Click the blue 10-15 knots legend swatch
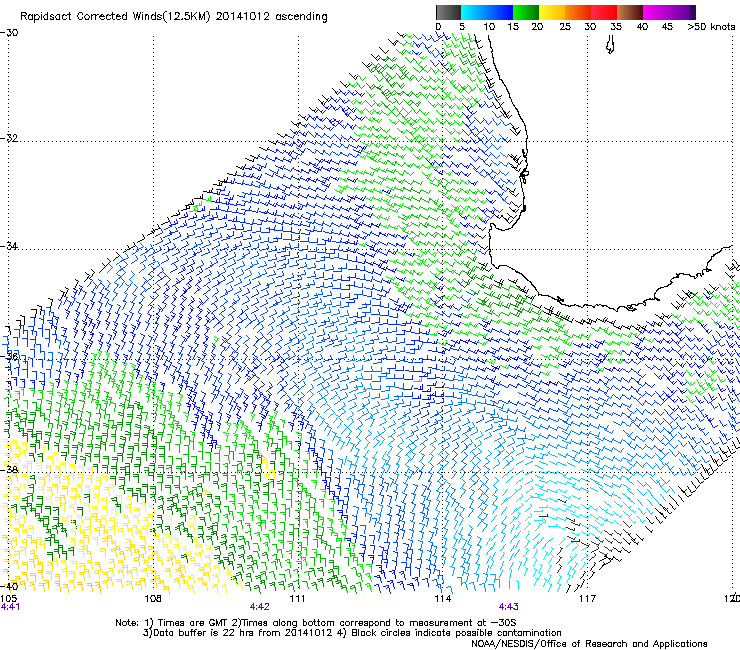The image size is (740, 650). pos(500,12)
